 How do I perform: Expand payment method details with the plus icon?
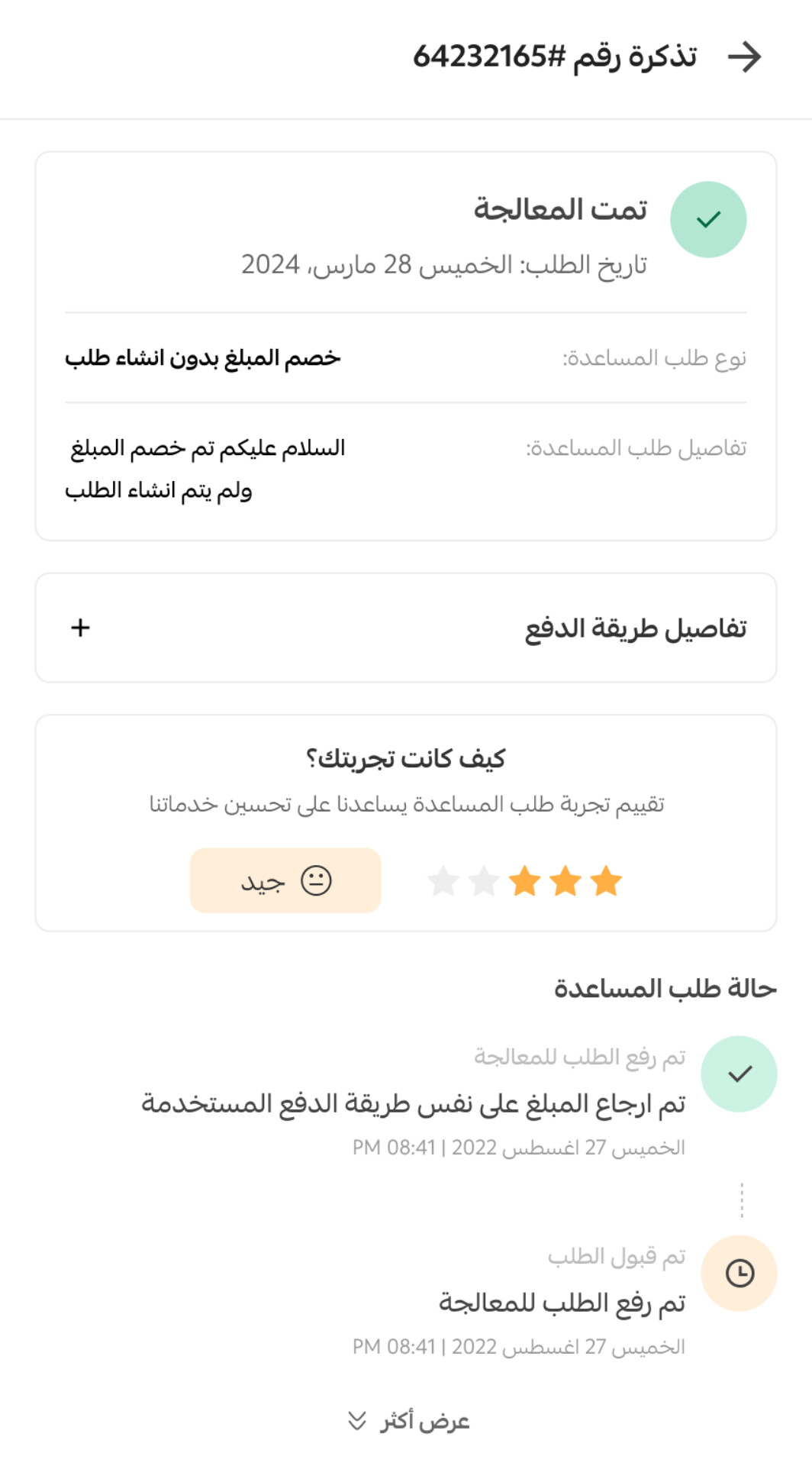click(x=80, y=628)
